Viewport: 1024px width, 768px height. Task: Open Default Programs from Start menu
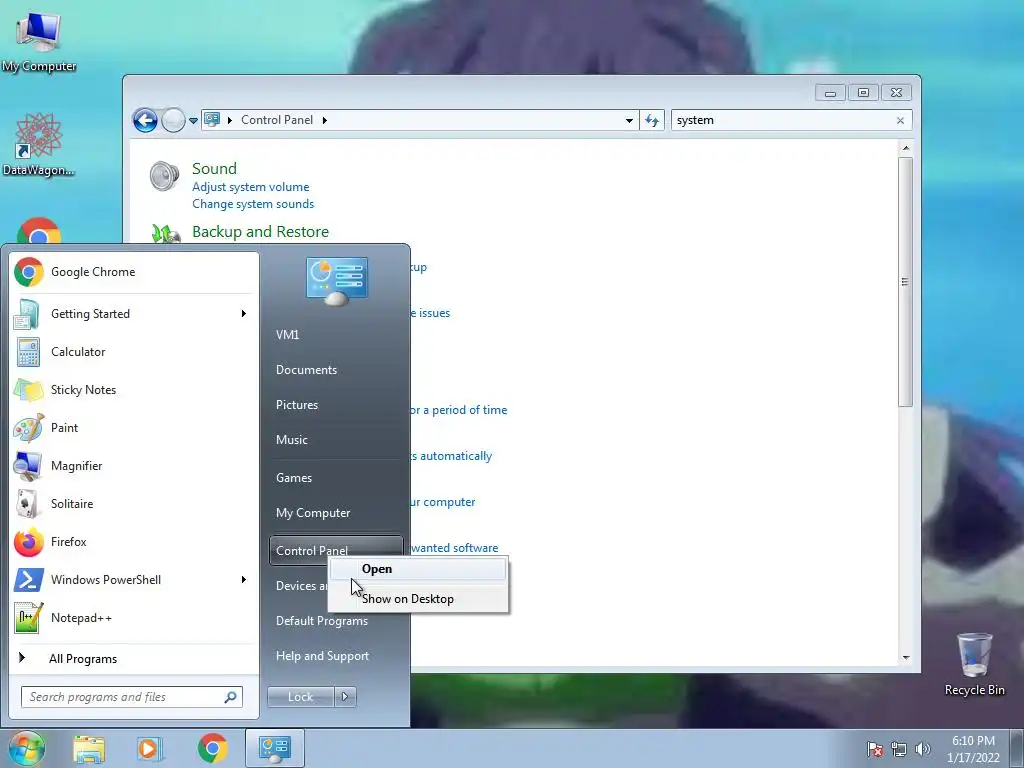(x=336, y=621)
